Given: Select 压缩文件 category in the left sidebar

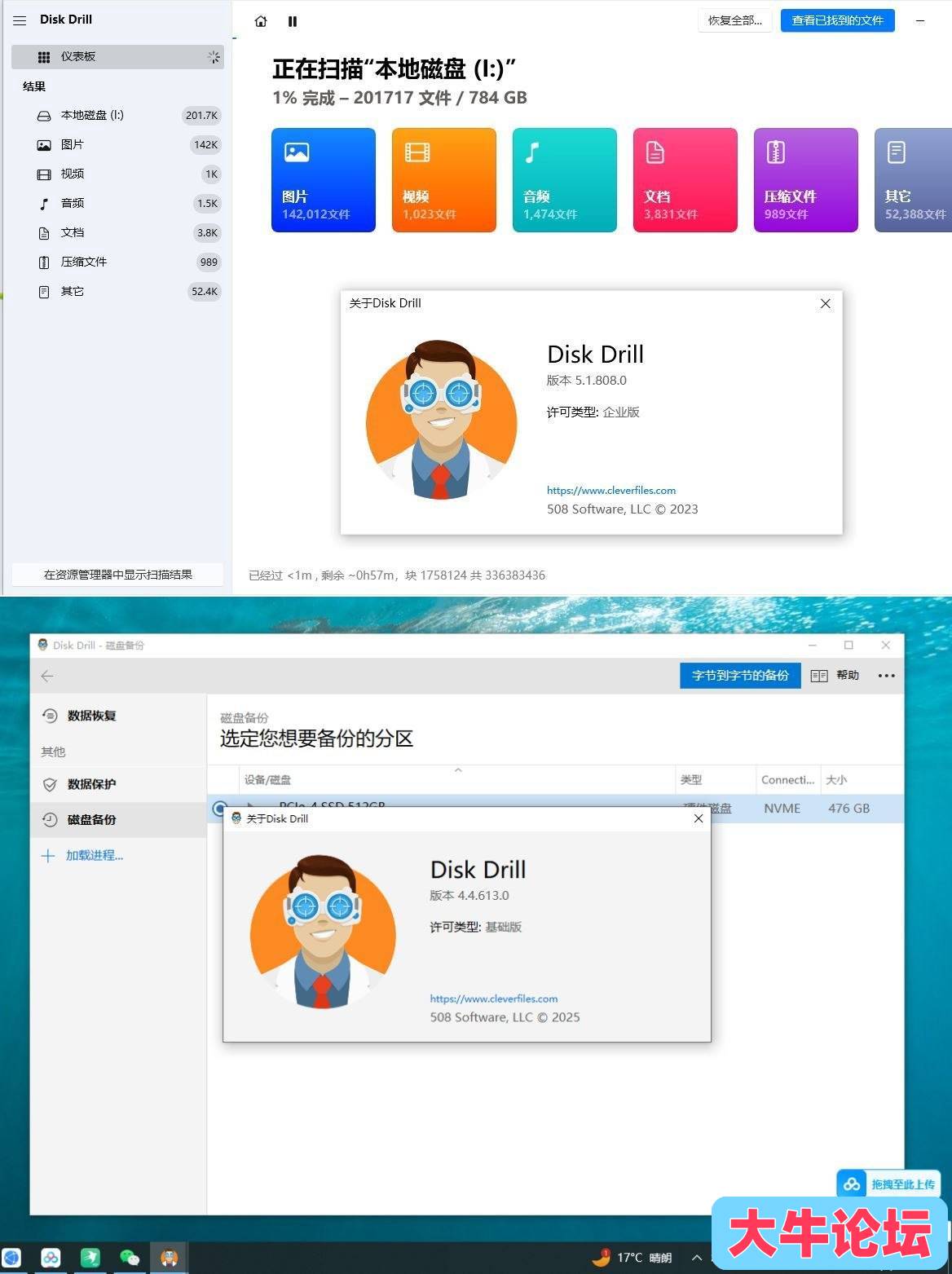Looking at the screenshot, I should pos(117,262).
